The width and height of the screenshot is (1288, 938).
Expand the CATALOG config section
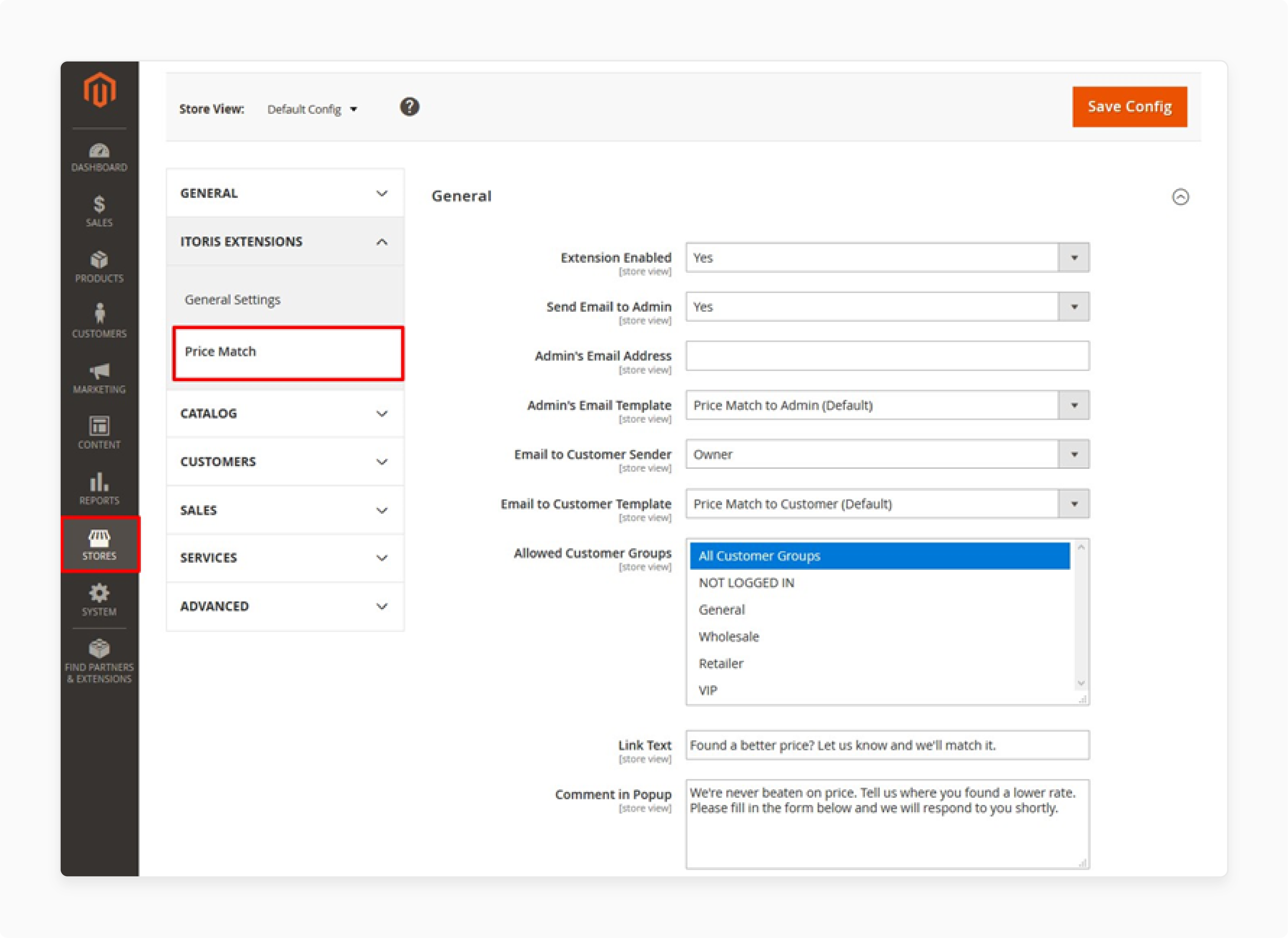click(x=285, y=413)
